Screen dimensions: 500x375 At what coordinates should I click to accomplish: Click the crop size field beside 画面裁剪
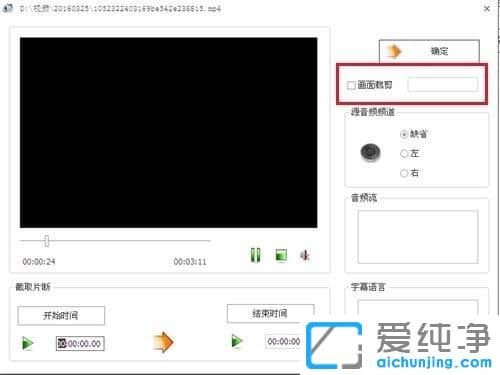pos(443,85)
